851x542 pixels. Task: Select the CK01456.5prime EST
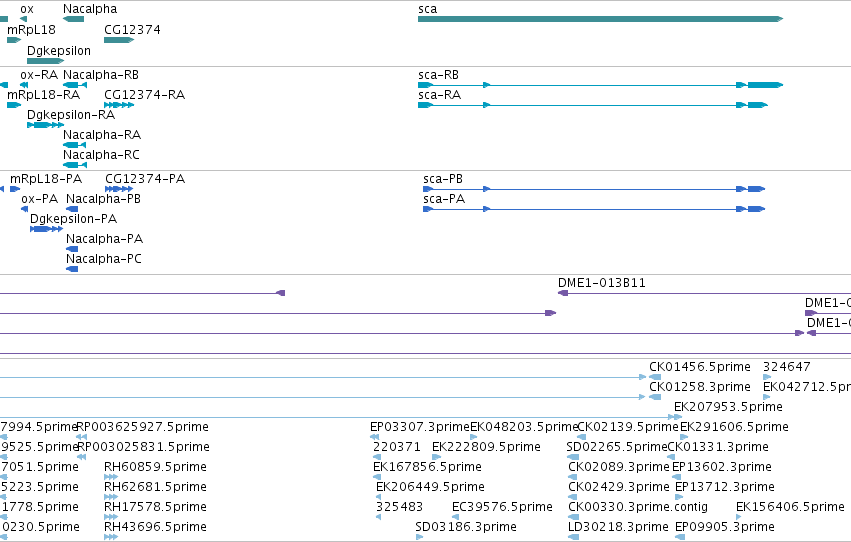(655, 378)
